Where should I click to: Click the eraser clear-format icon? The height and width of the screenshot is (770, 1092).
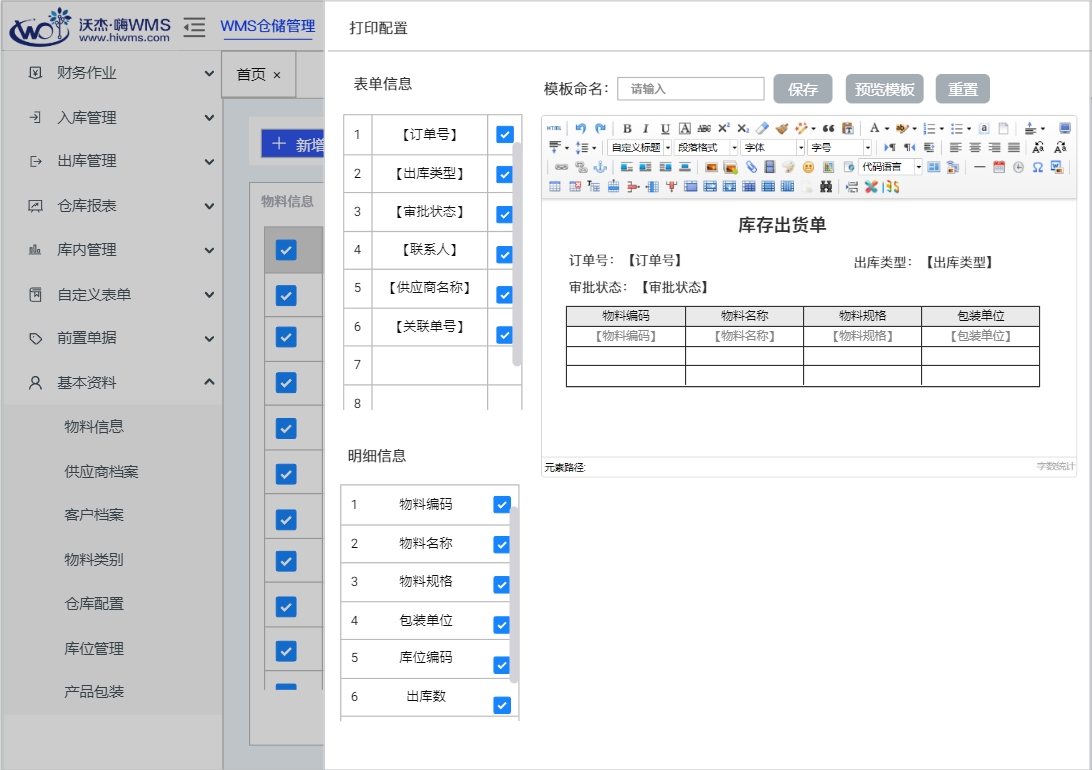(x=762, y=128)
